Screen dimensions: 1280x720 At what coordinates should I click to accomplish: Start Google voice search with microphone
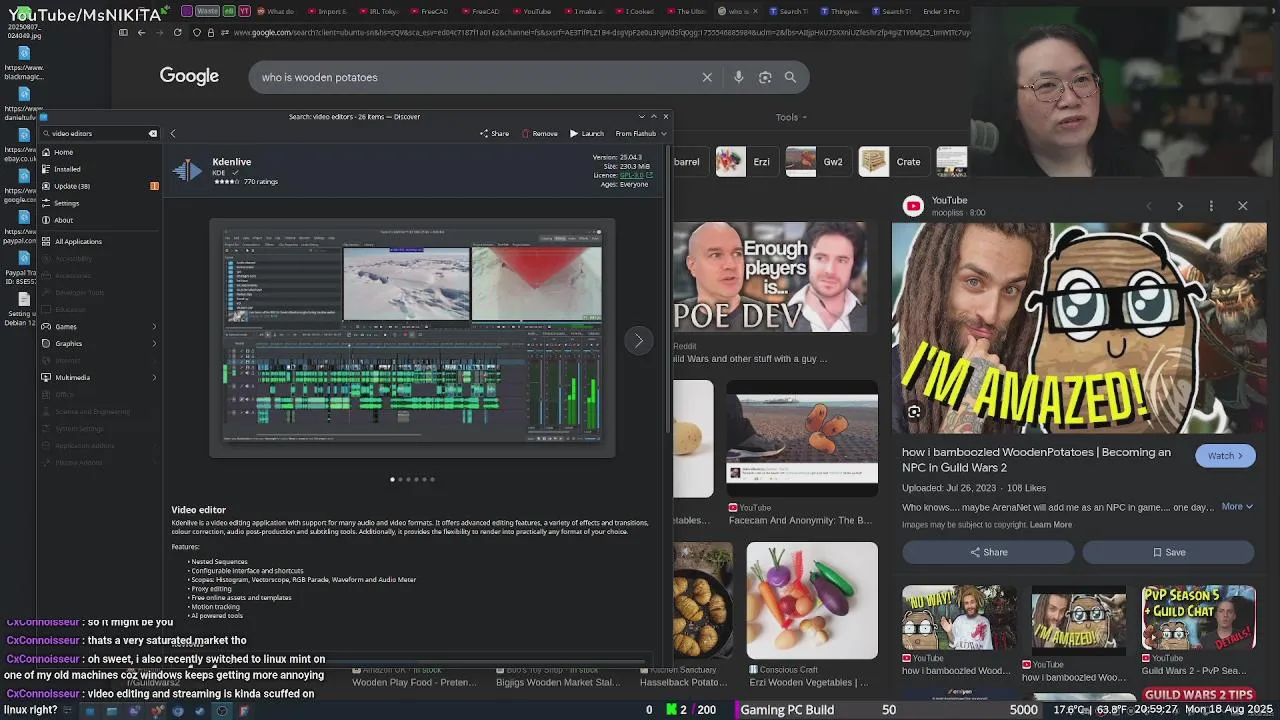tap(738, 77)
